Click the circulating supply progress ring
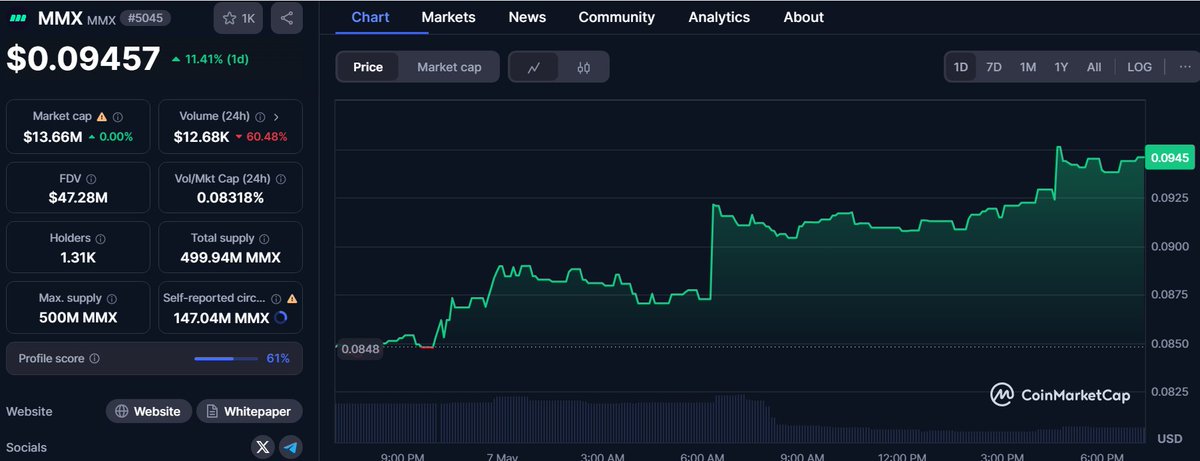 [280, 318]
